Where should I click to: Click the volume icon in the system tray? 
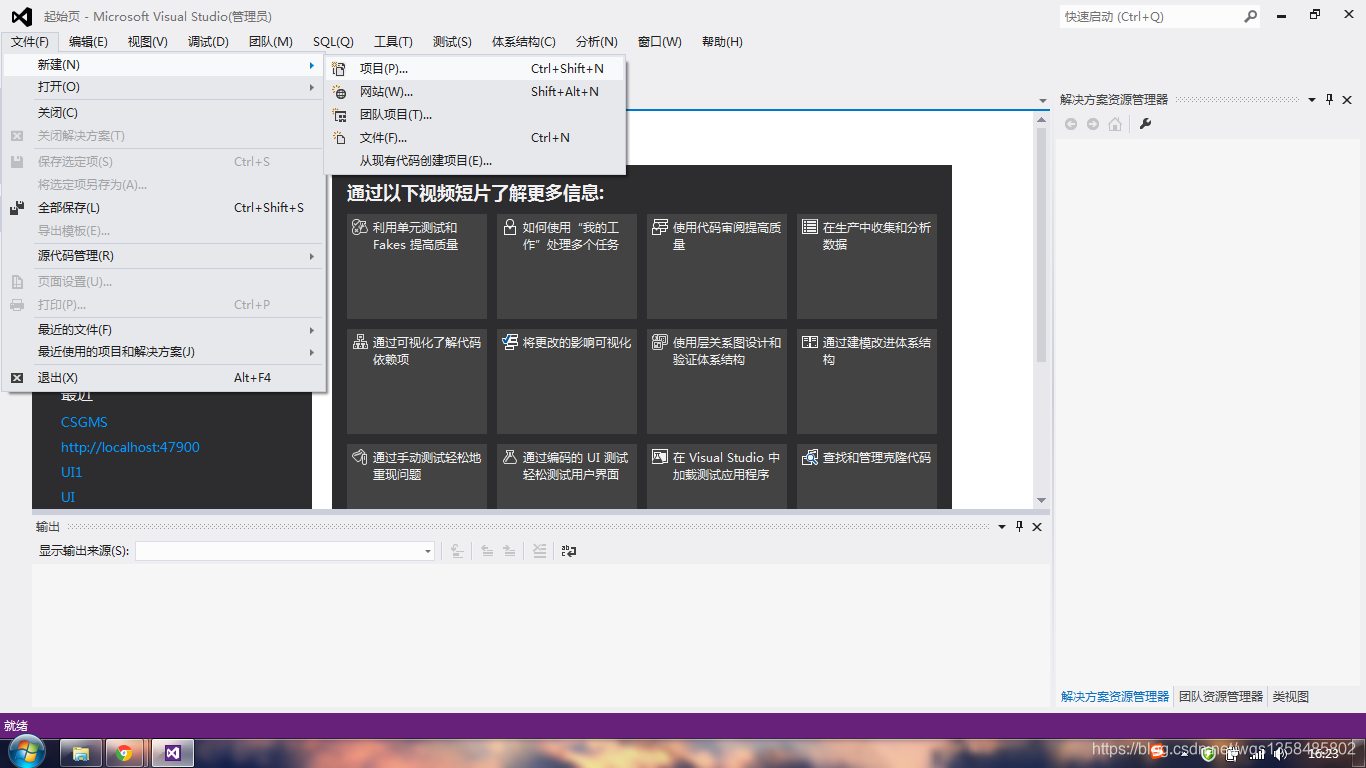click(x=1280, y=754)
